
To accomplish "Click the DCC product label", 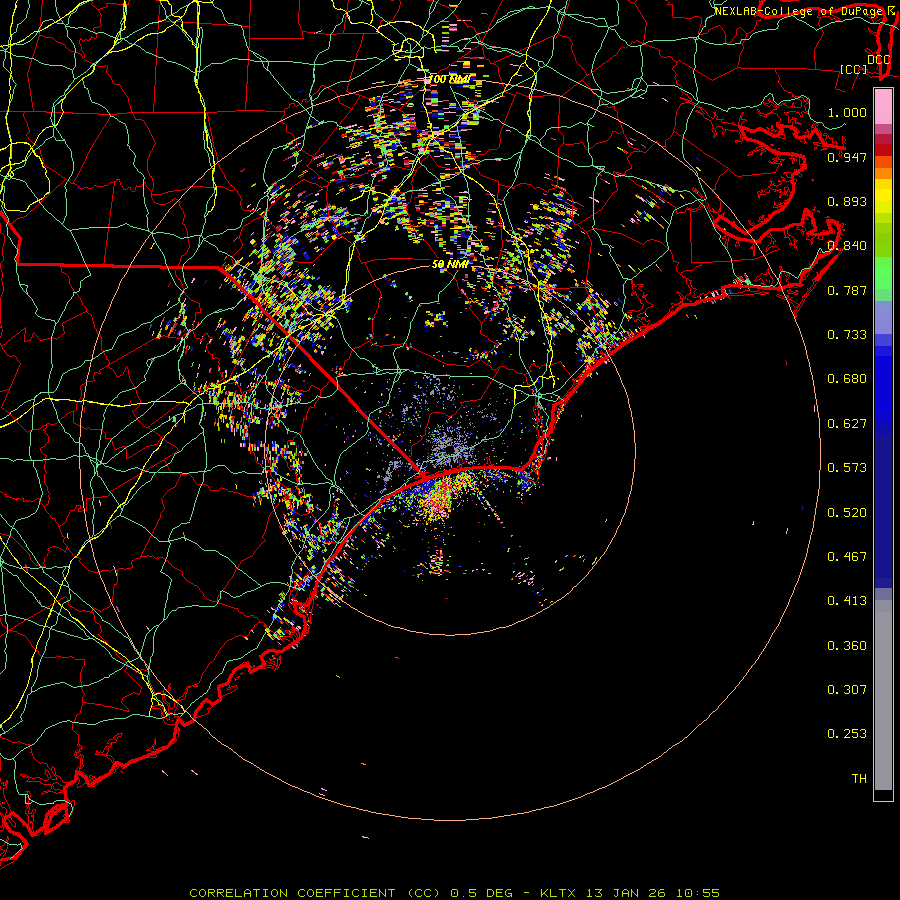I will [878, 60].
